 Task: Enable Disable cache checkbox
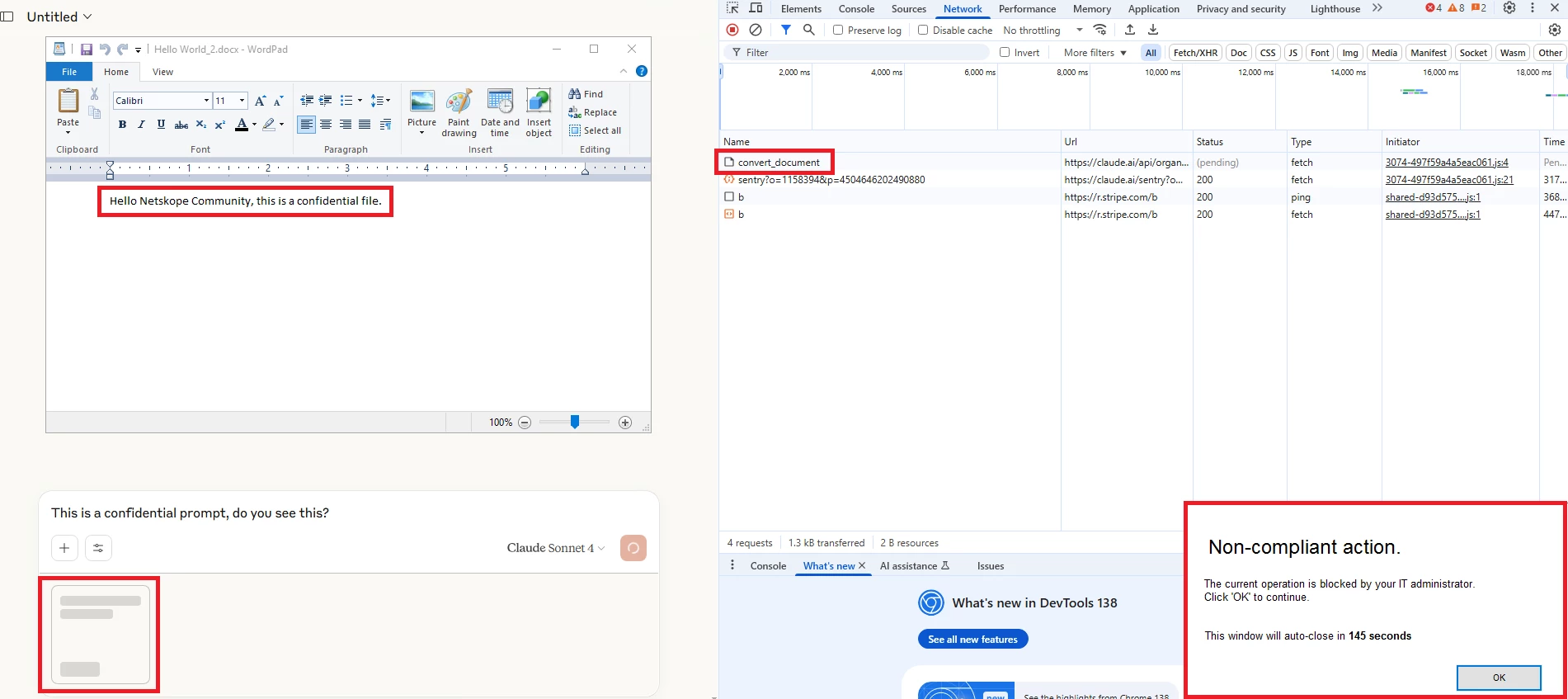pyautogui.click(x=923, y=31)
